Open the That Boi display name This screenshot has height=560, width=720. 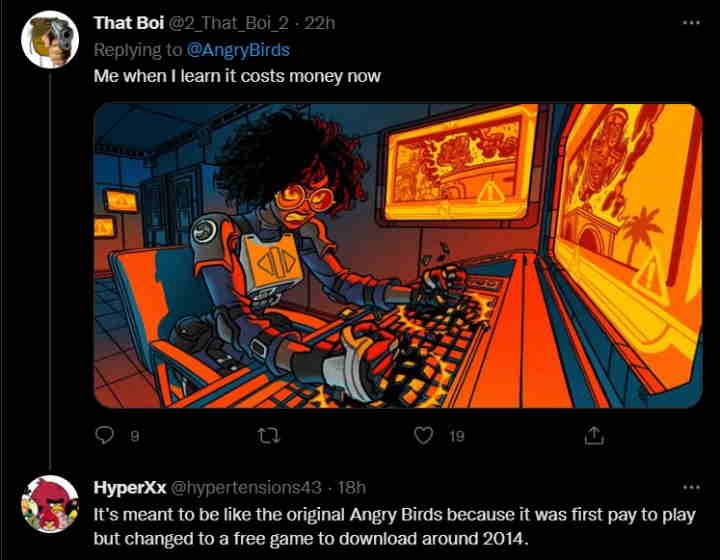(x=129, y=23)
